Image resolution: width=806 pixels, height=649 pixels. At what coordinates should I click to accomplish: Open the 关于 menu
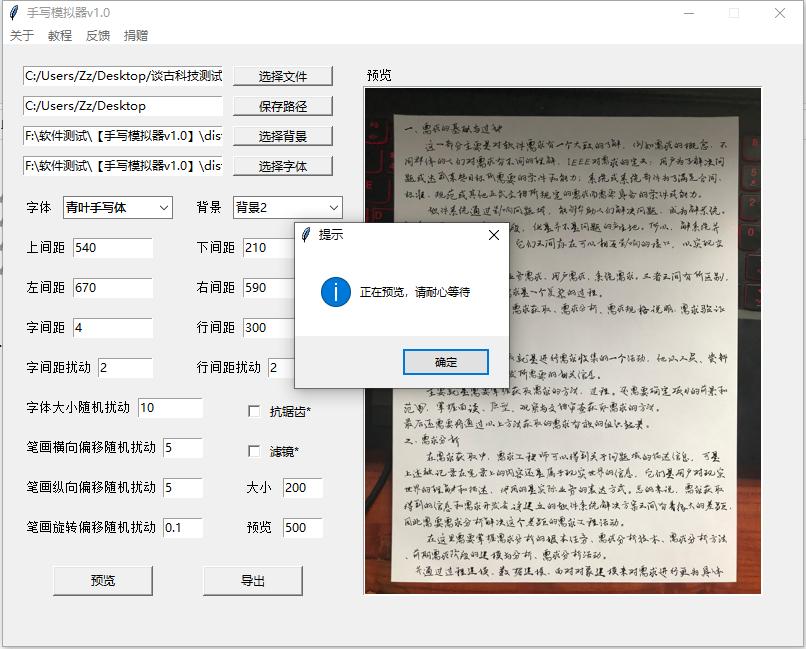pos(22,35)
